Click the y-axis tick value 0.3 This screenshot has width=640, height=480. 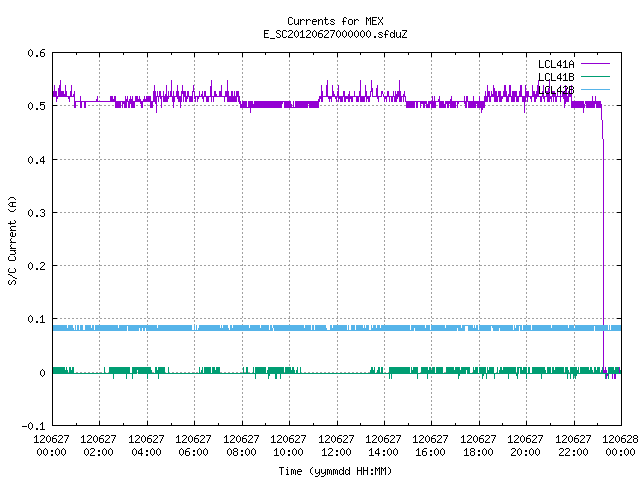tap(36, 213)
